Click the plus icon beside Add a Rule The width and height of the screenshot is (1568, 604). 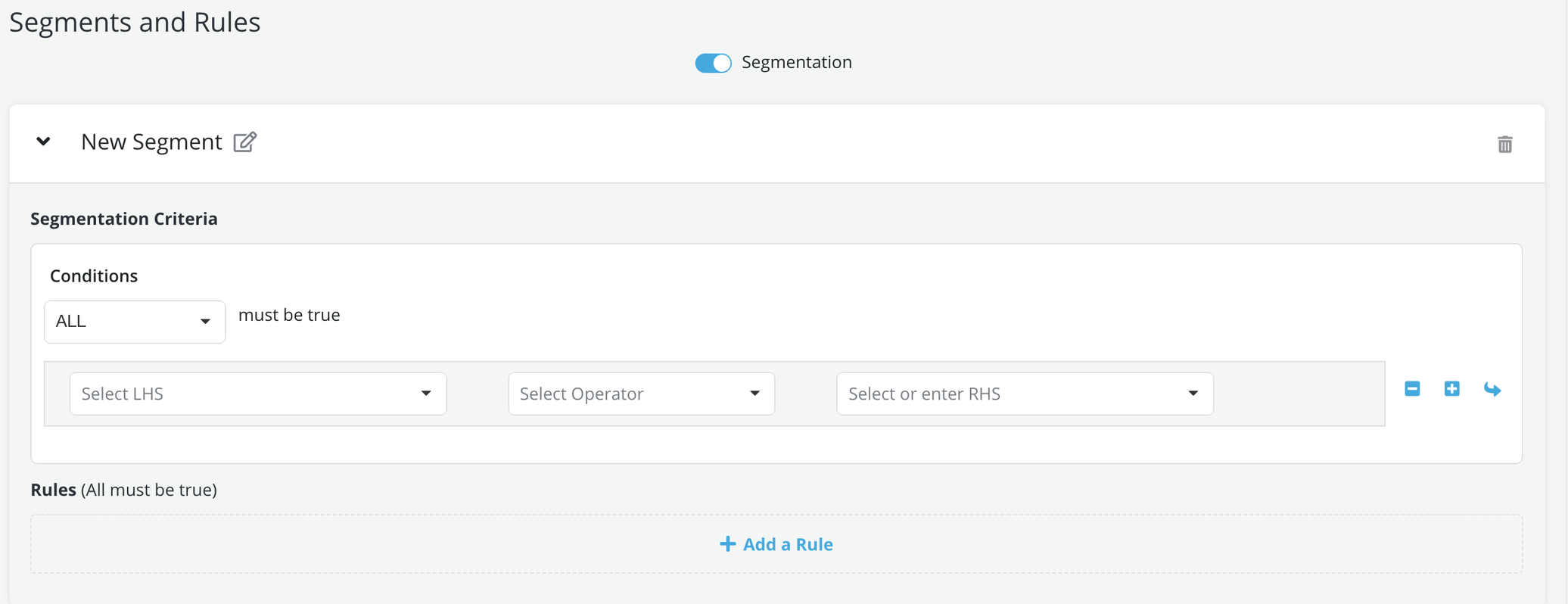[x=727, y=544]
